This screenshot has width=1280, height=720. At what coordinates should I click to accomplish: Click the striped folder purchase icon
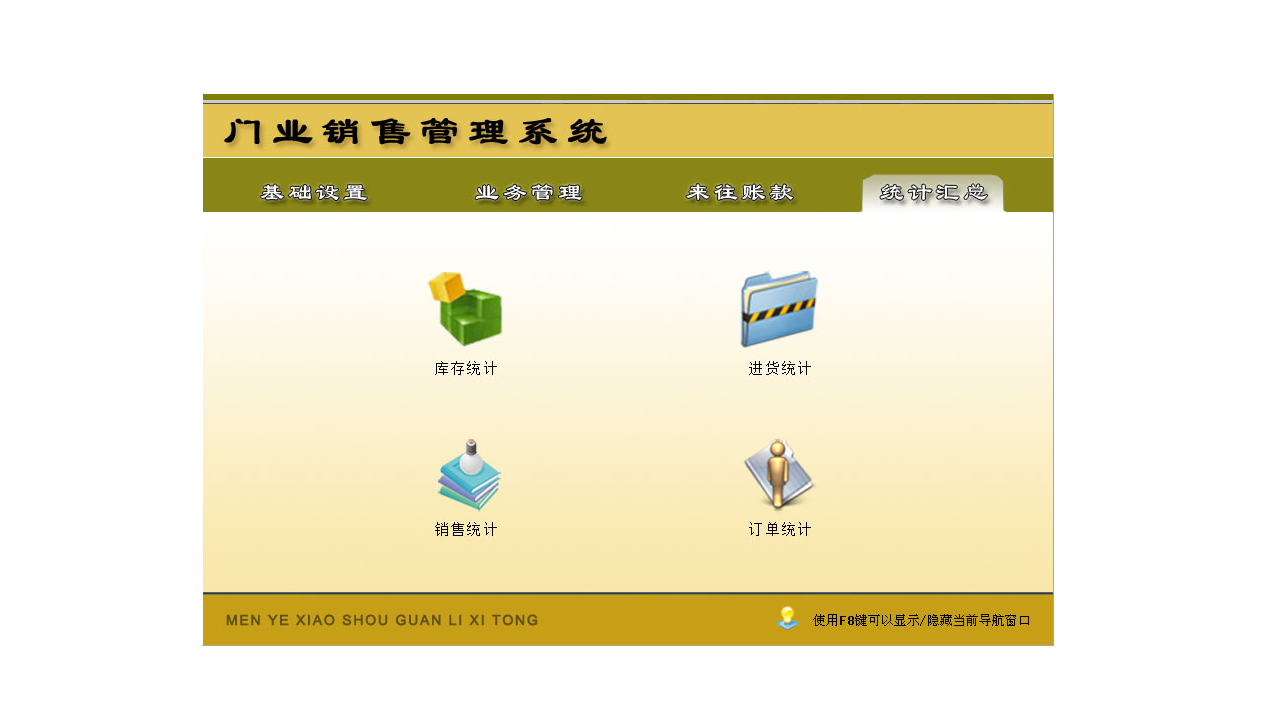(778, 305)
